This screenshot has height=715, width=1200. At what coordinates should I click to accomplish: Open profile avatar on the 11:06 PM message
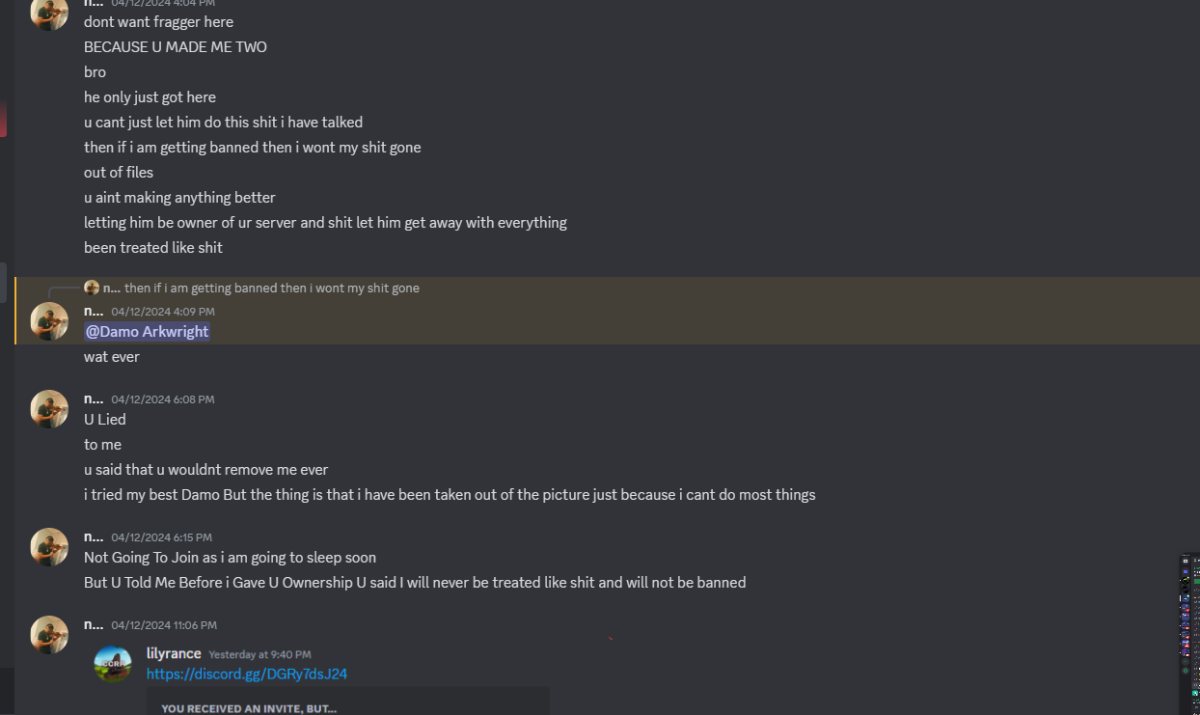(49, 634)
